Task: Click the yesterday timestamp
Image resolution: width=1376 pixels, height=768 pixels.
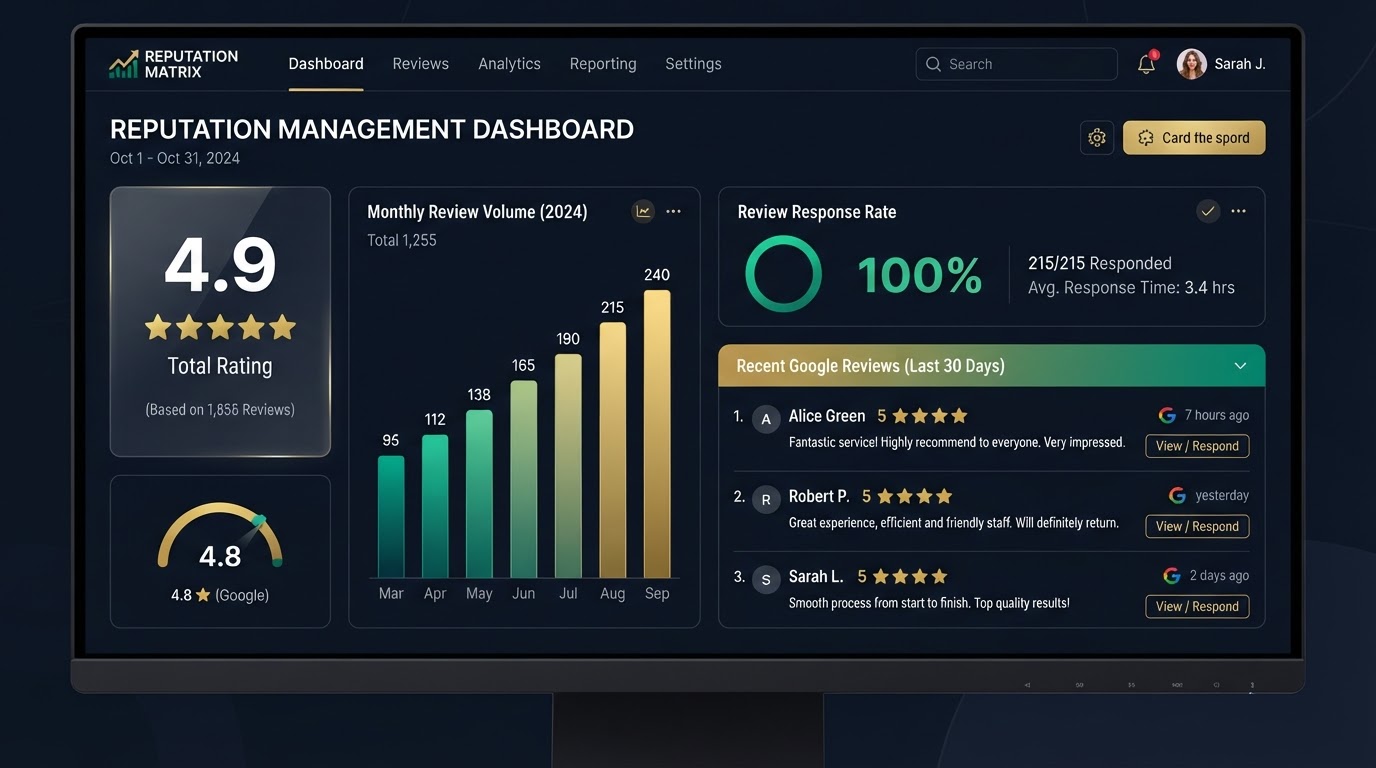Action: [1222, 495]
